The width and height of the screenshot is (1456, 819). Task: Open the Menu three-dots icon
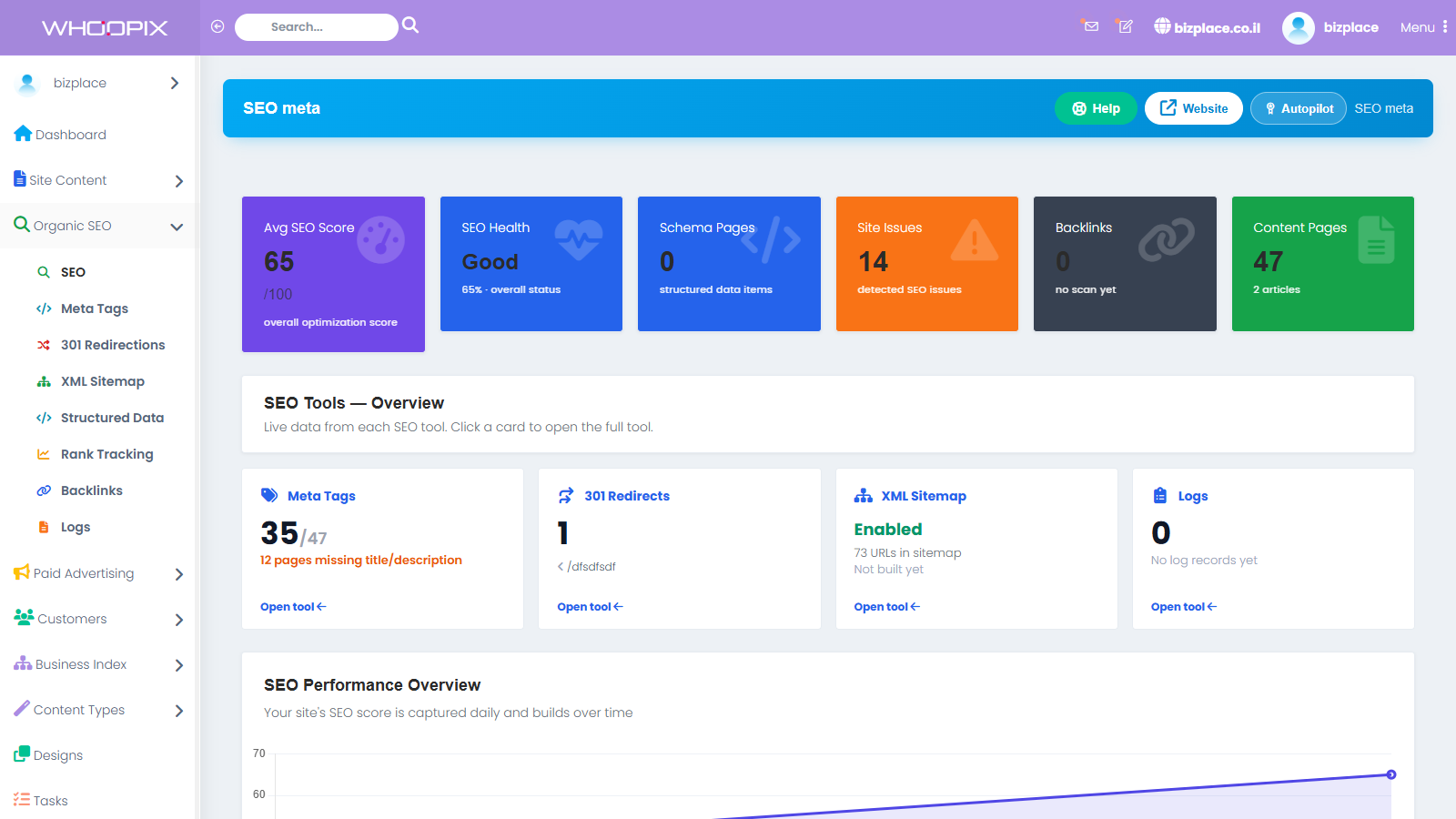click(x=1445, y=26)
